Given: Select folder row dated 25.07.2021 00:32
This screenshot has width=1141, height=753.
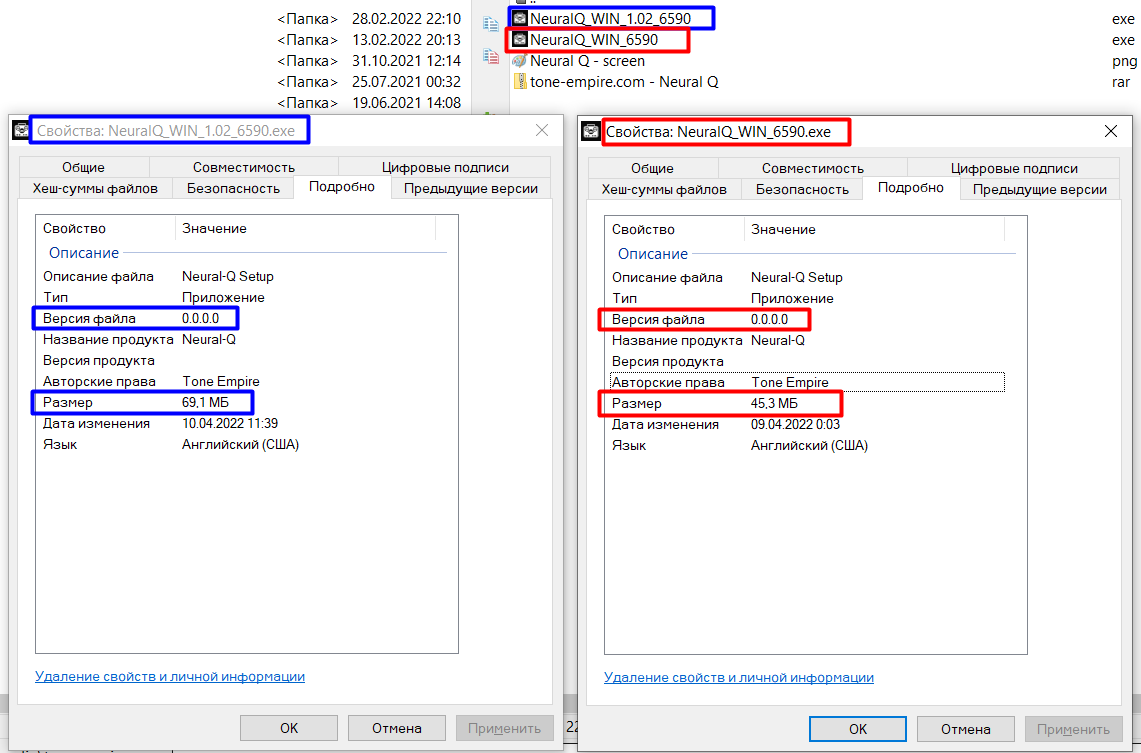Looking at the screenshot, I should coord(369,81).
